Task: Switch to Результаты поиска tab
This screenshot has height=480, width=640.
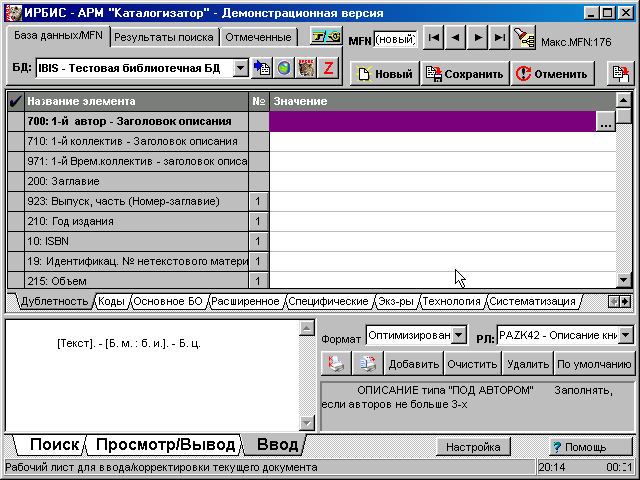Action: (162, 37)
